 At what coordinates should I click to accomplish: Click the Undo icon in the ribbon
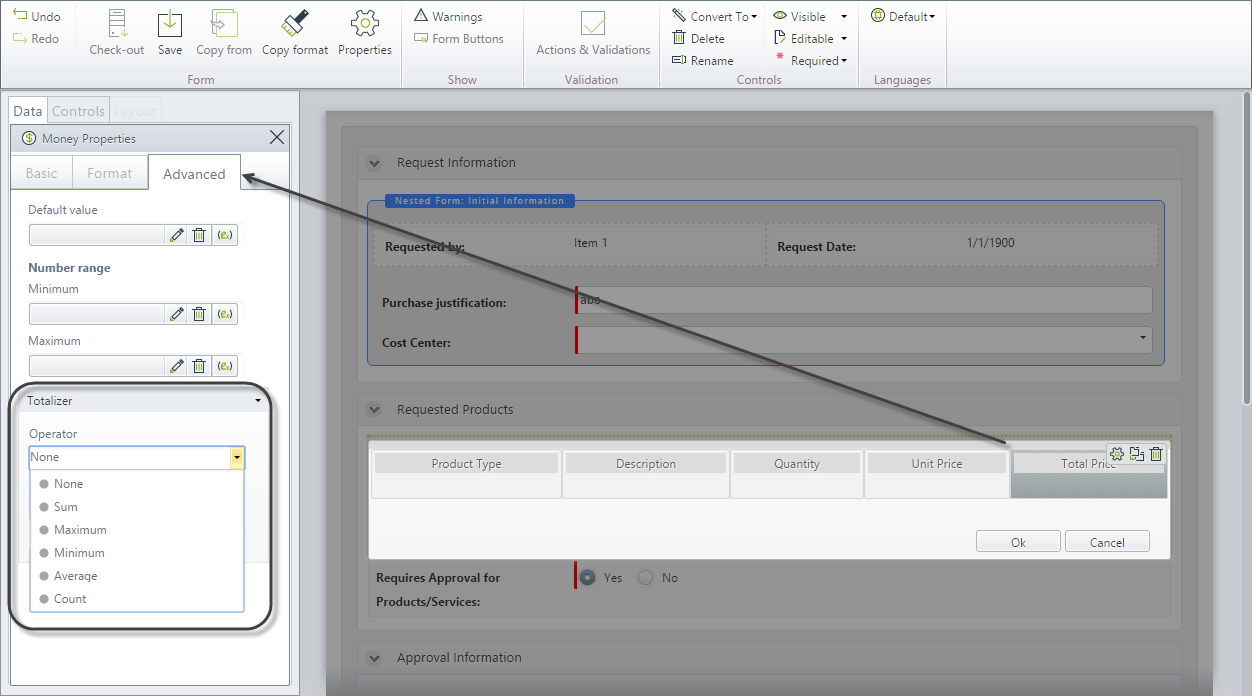(x=20, y=16)
